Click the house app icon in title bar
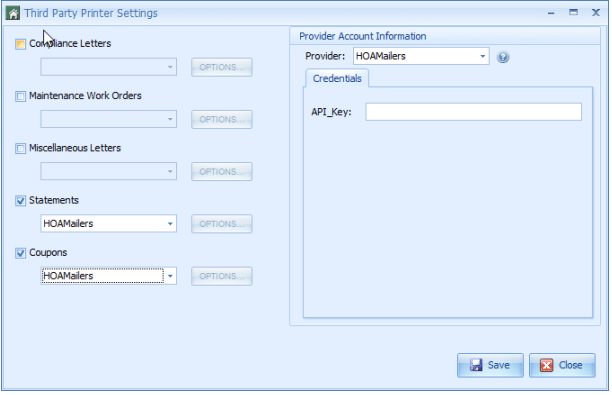Screen dimensions: 612x395 coord(12,13)
